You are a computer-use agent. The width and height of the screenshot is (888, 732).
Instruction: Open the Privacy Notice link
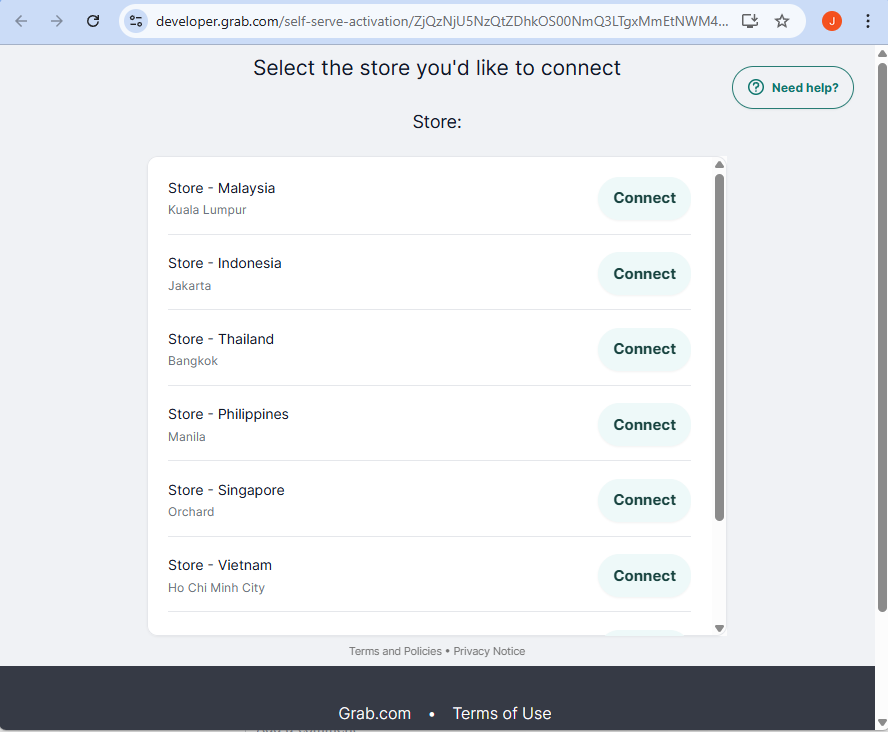click(489, 651)
